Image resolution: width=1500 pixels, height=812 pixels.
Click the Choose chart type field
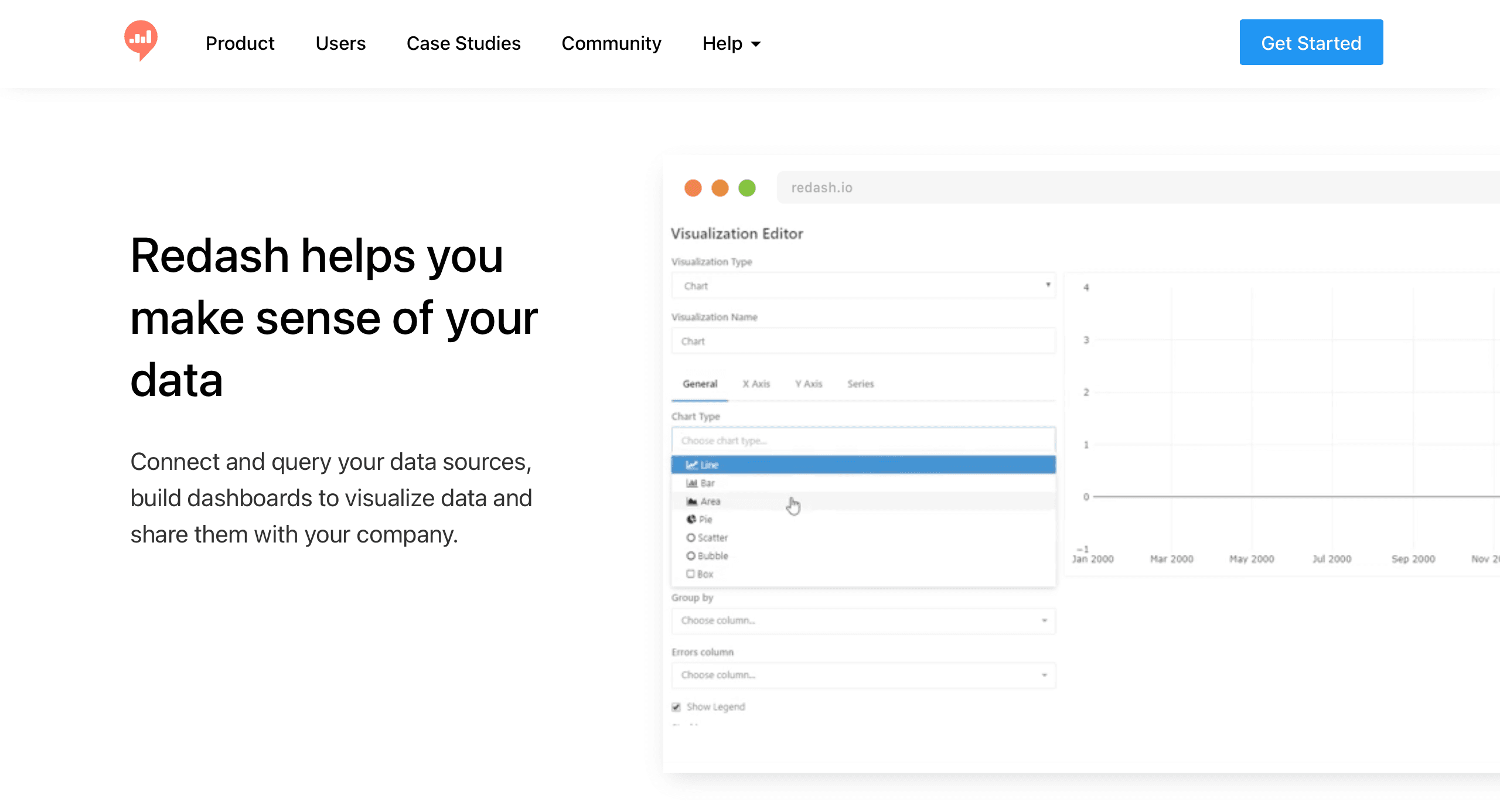(x=863, y=440)
